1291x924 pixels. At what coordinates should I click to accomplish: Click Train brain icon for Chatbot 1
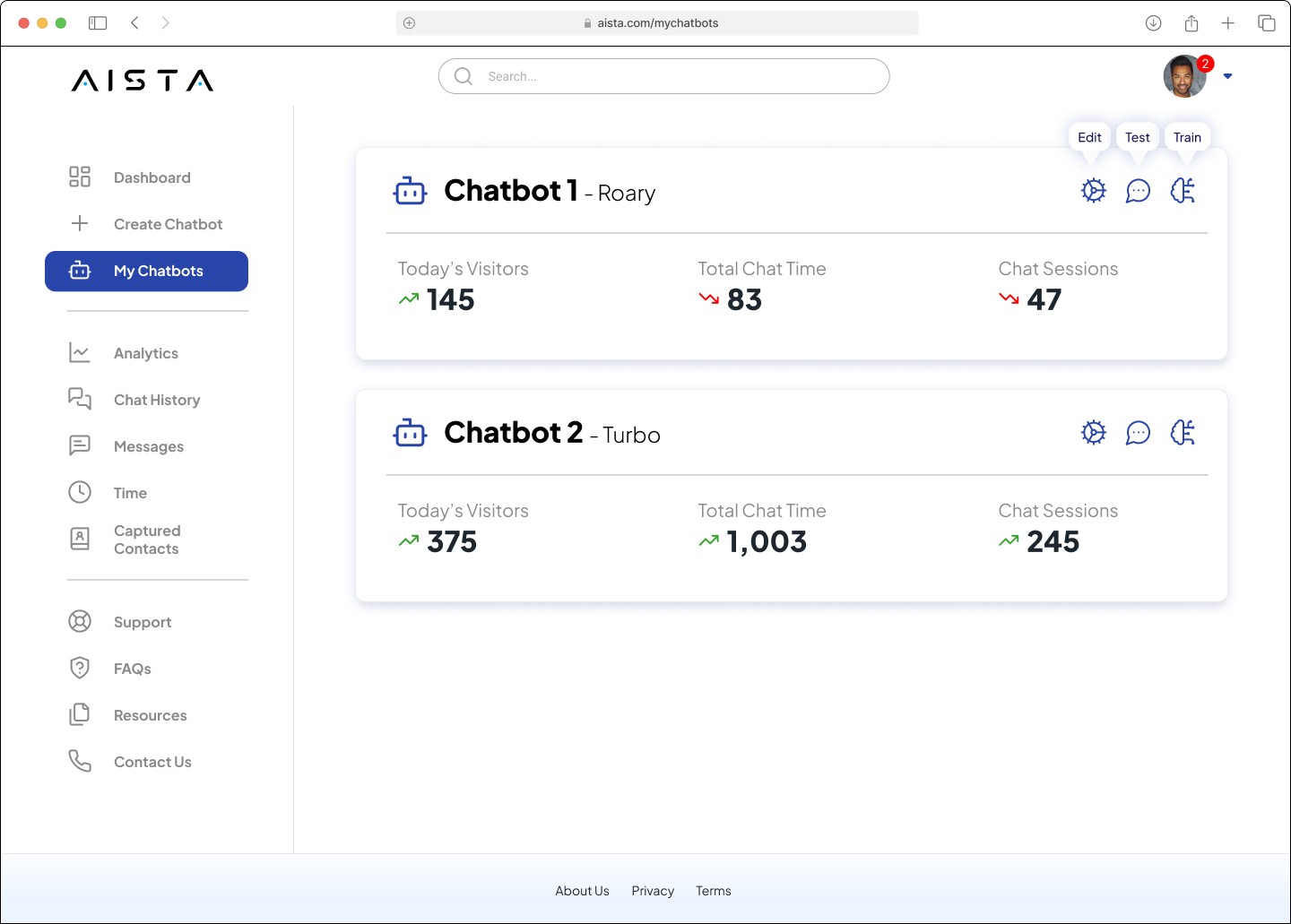point(1183,191)
